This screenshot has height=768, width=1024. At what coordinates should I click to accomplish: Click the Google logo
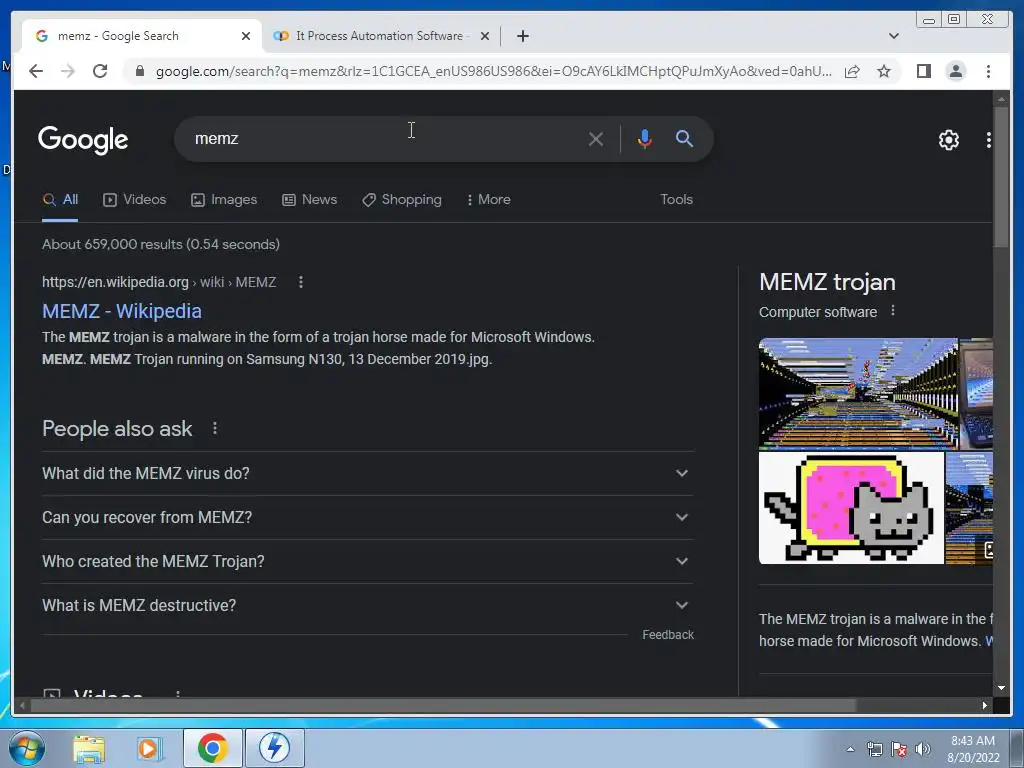pos(83,139)
